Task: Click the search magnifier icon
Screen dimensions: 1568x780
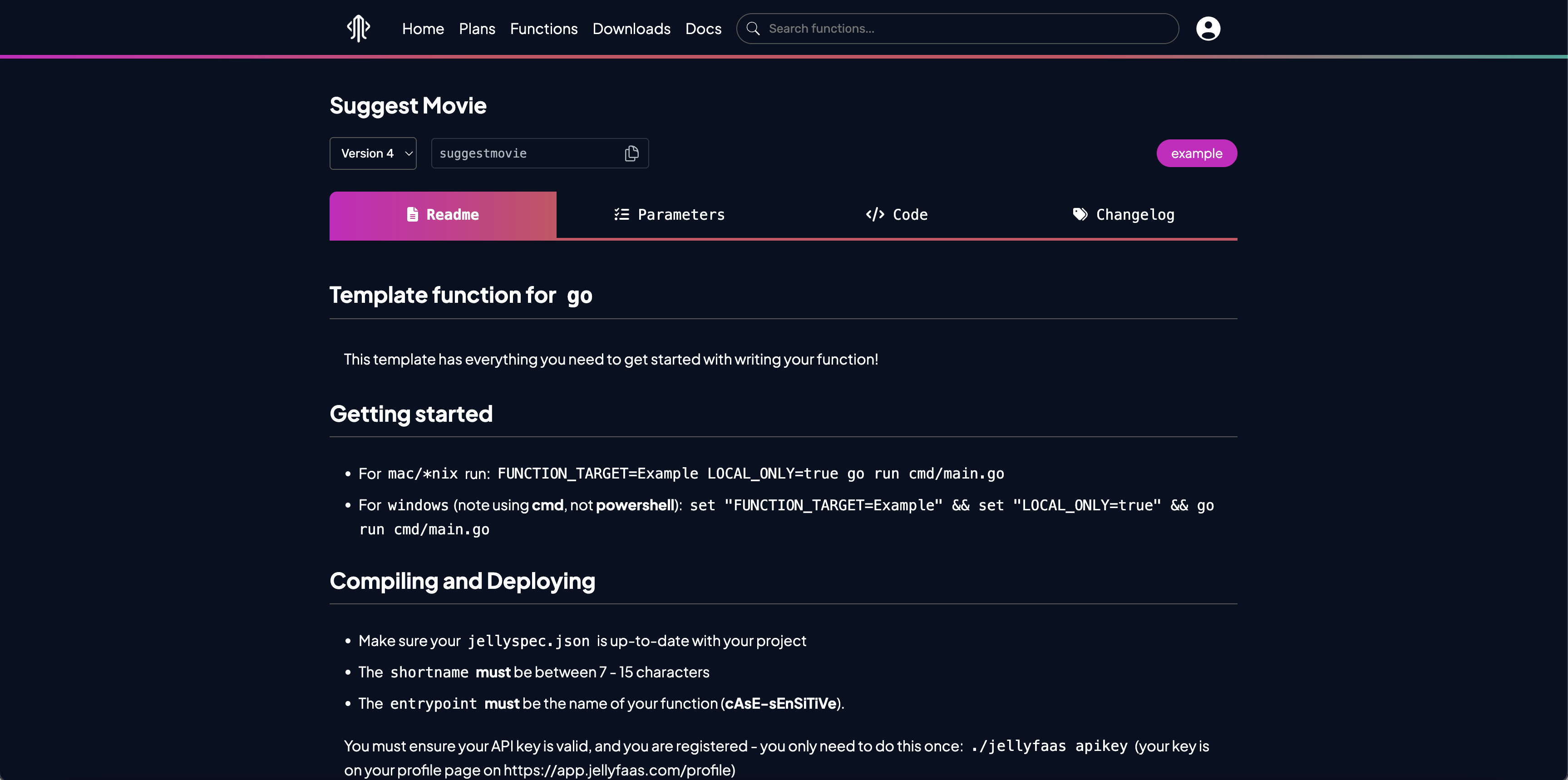Action: pos(753,28)
